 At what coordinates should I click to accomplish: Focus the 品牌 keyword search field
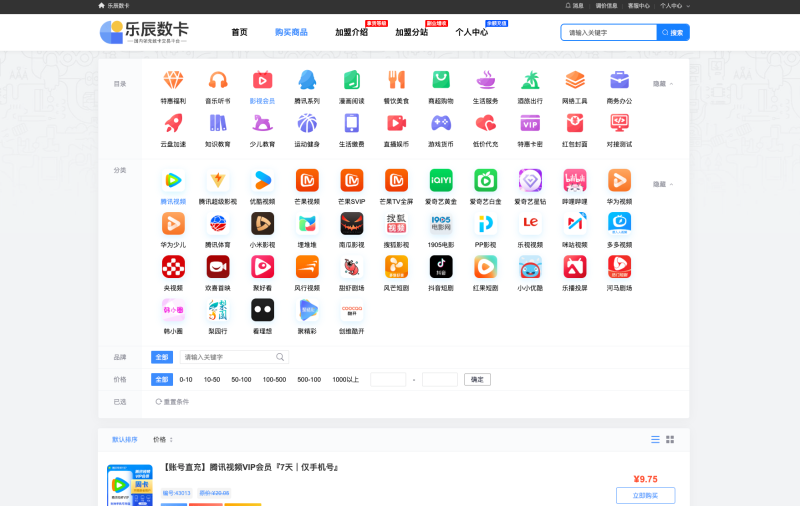[x=234, y=357]
